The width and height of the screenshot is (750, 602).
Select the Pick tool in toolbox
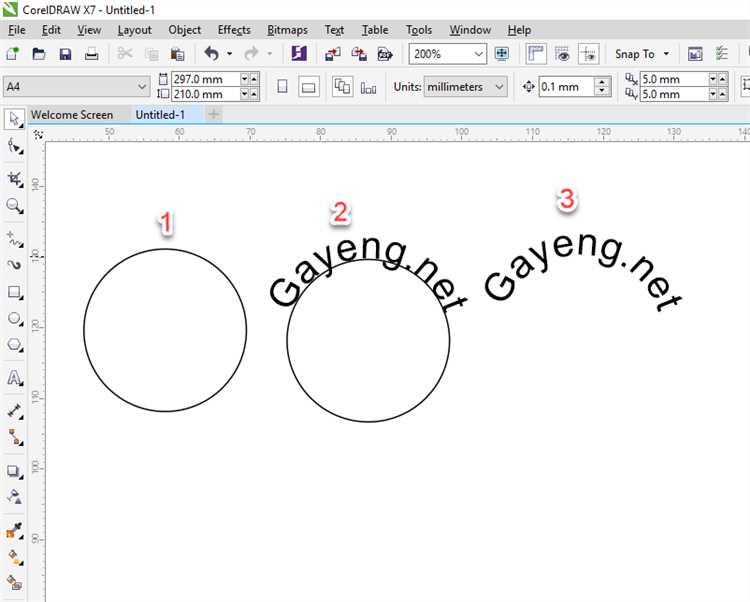click(14, 119)
